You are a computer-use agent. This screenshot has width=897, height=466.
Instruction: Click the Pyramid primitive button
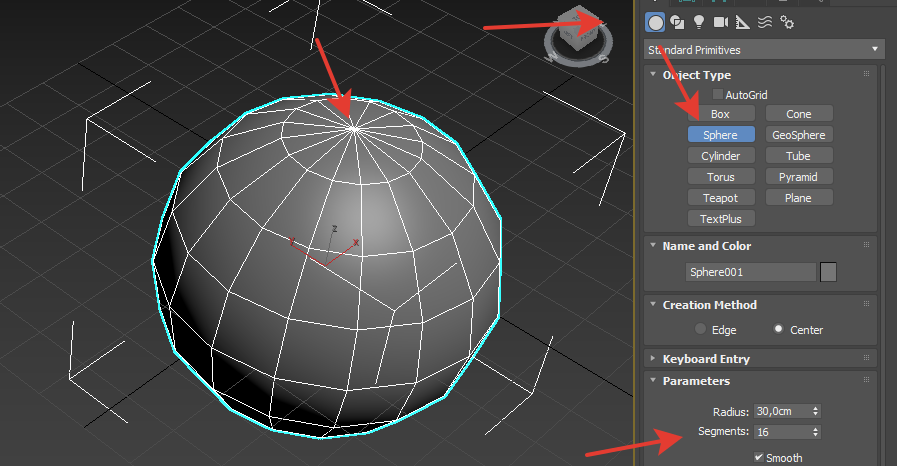pos(799,177)
